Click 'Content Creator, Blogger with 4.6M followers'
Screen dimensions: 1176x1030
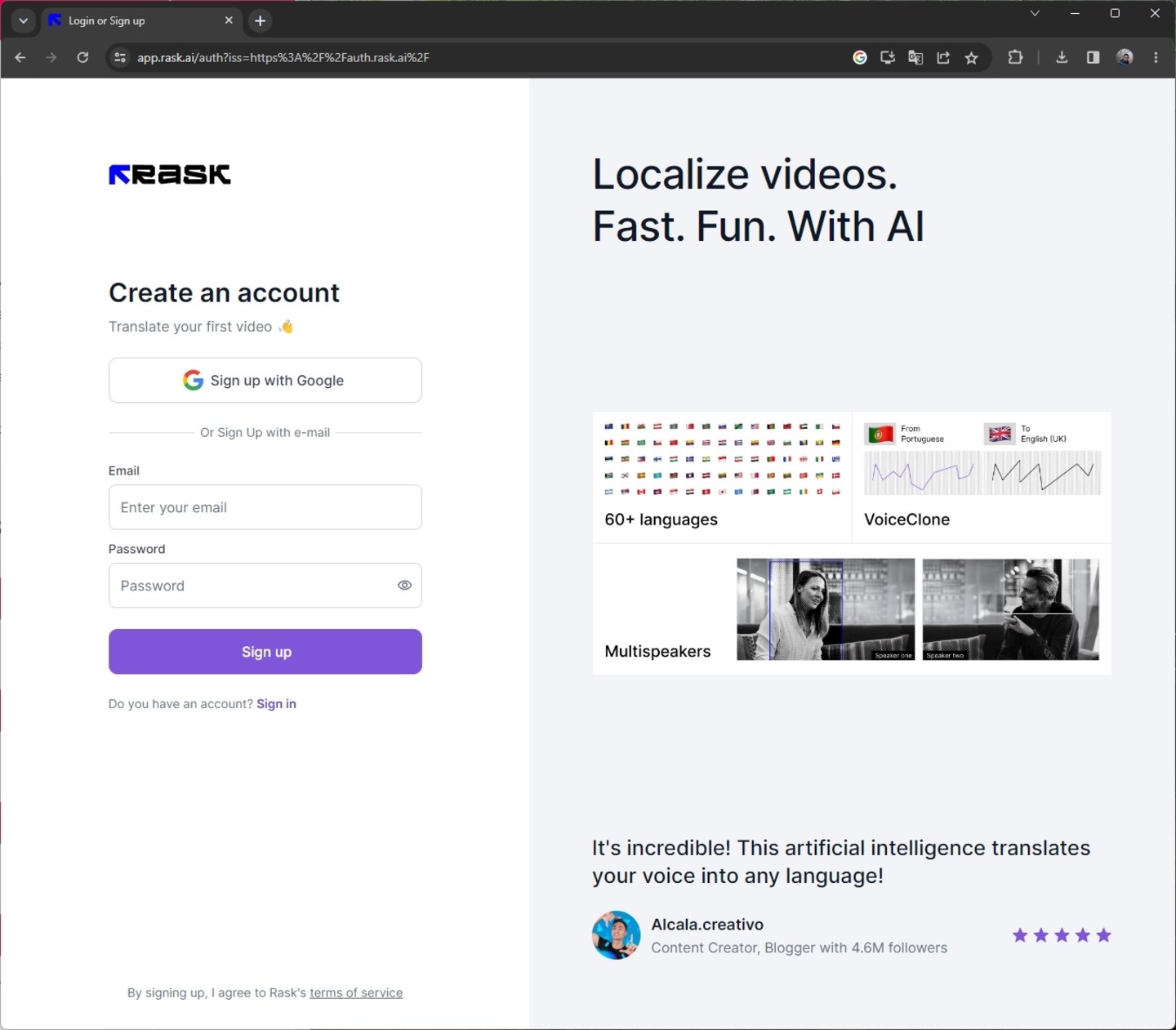[800, 948]
